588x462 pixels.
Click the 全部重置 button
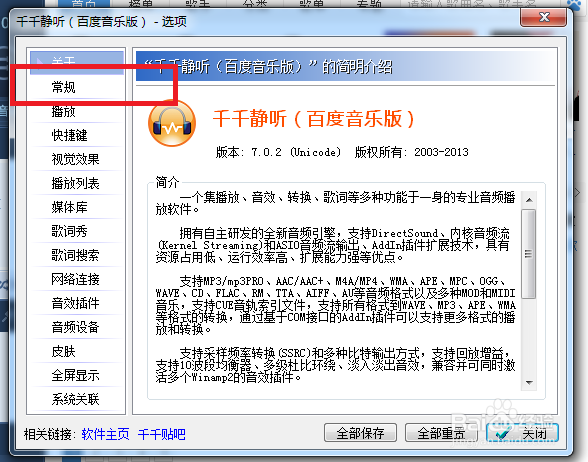click(441, 433)
